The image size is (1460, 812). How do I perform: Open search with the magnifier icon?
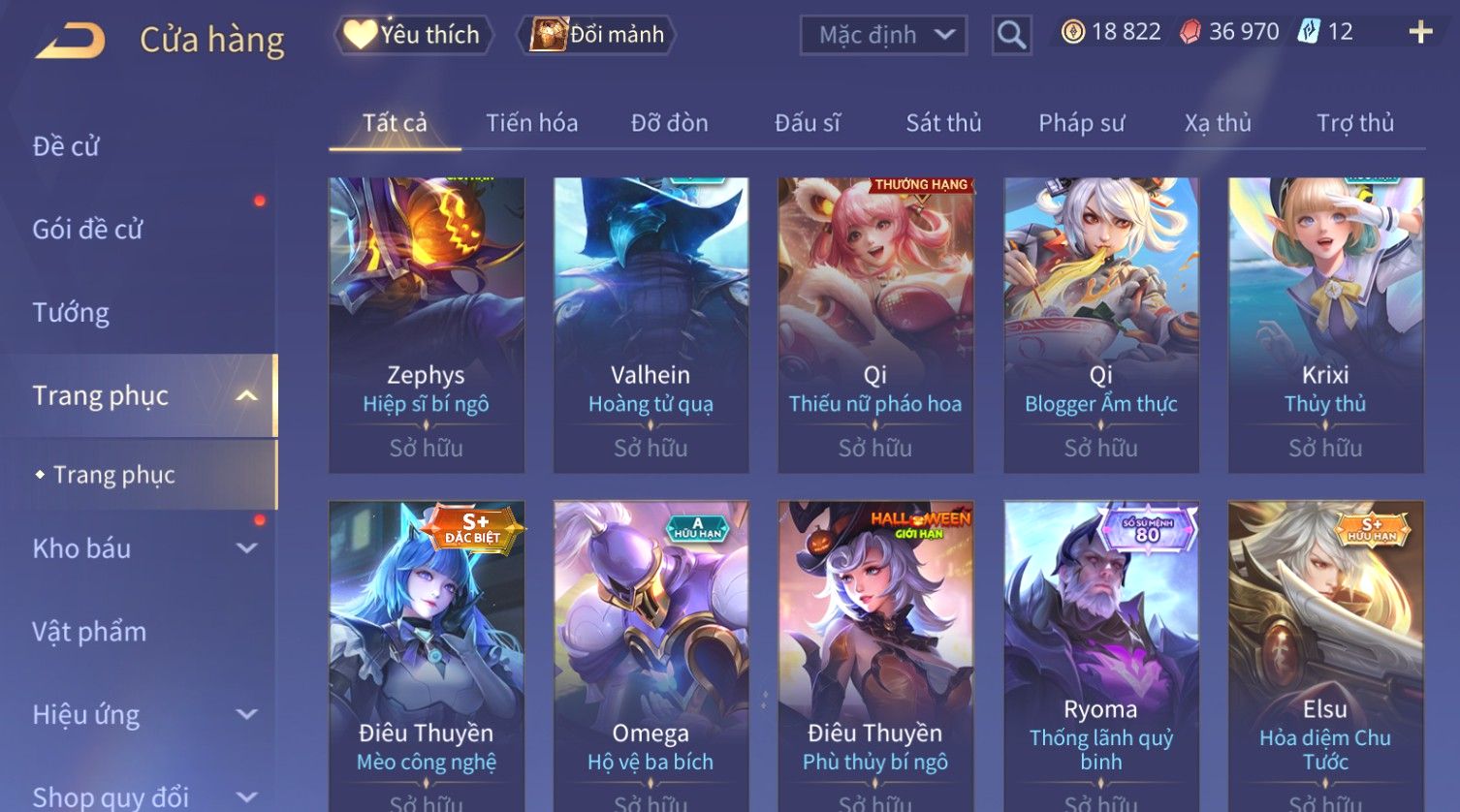(x=1011, y=35)
